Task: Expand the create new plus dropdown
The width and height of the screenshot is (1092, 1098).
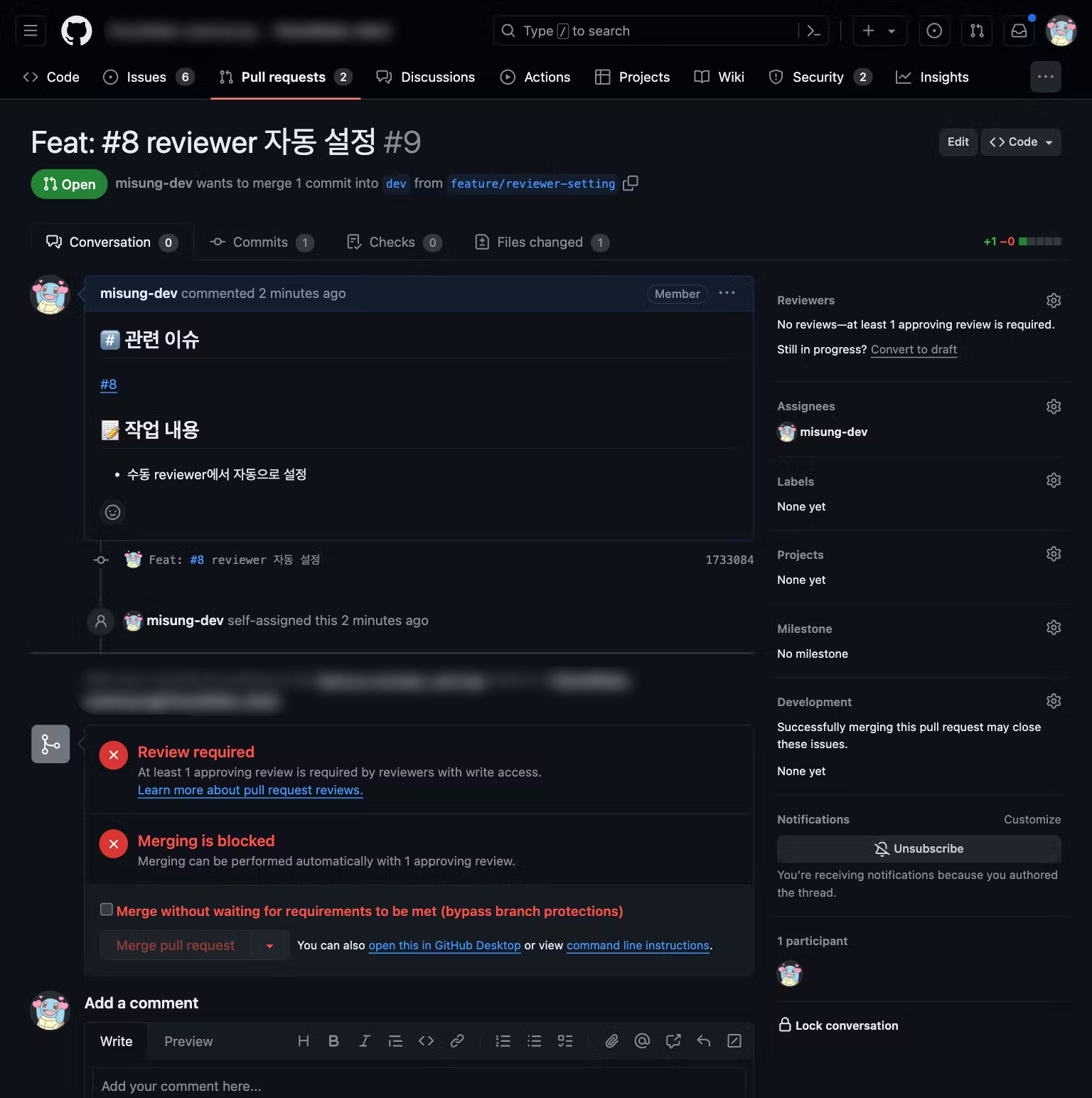Action: [x=879, y=31]
